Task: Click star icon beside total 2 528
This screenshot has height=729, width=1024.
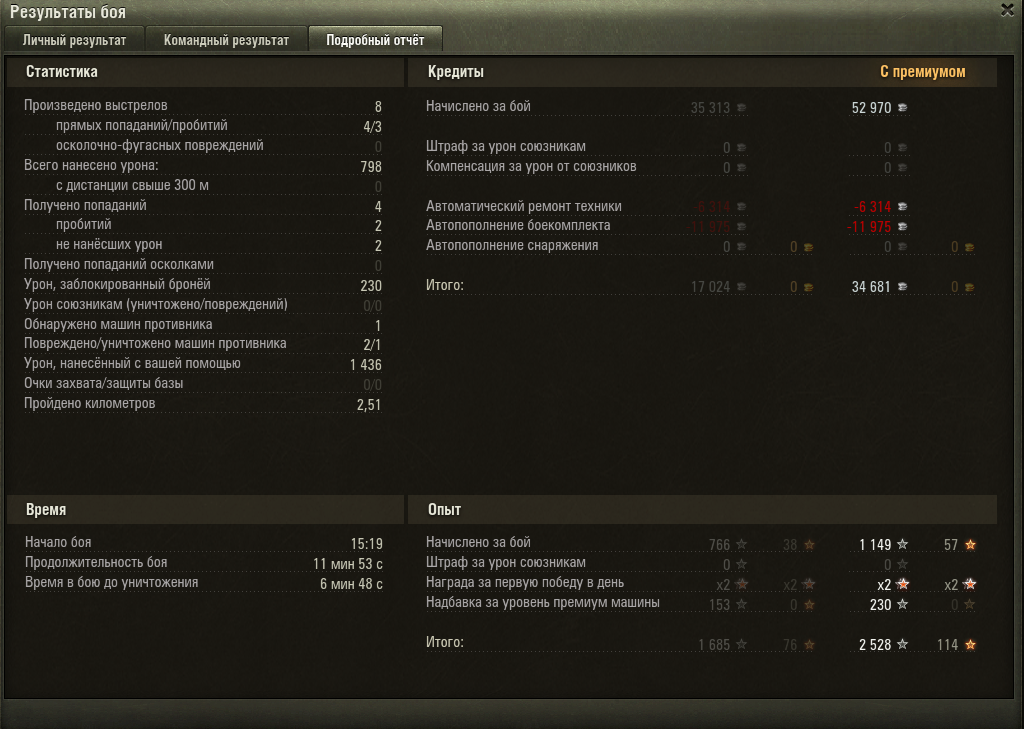Action: point(903,644)
